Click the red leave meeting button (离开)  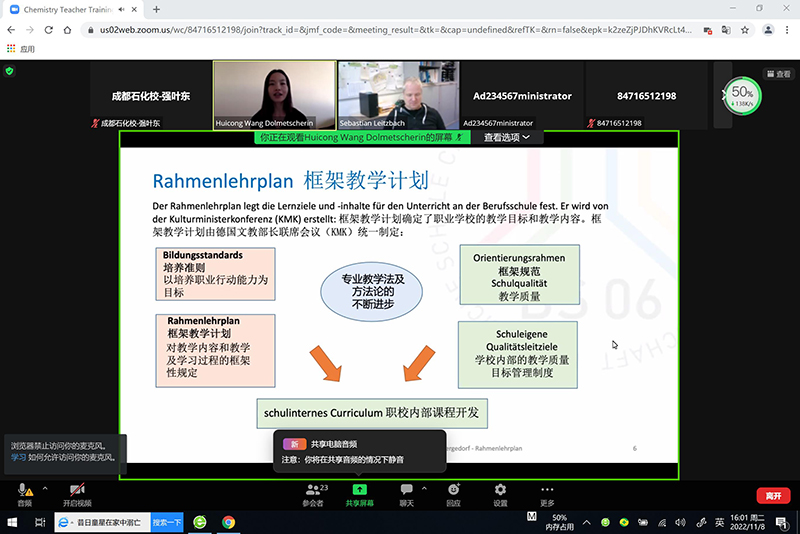pos(771,495)
